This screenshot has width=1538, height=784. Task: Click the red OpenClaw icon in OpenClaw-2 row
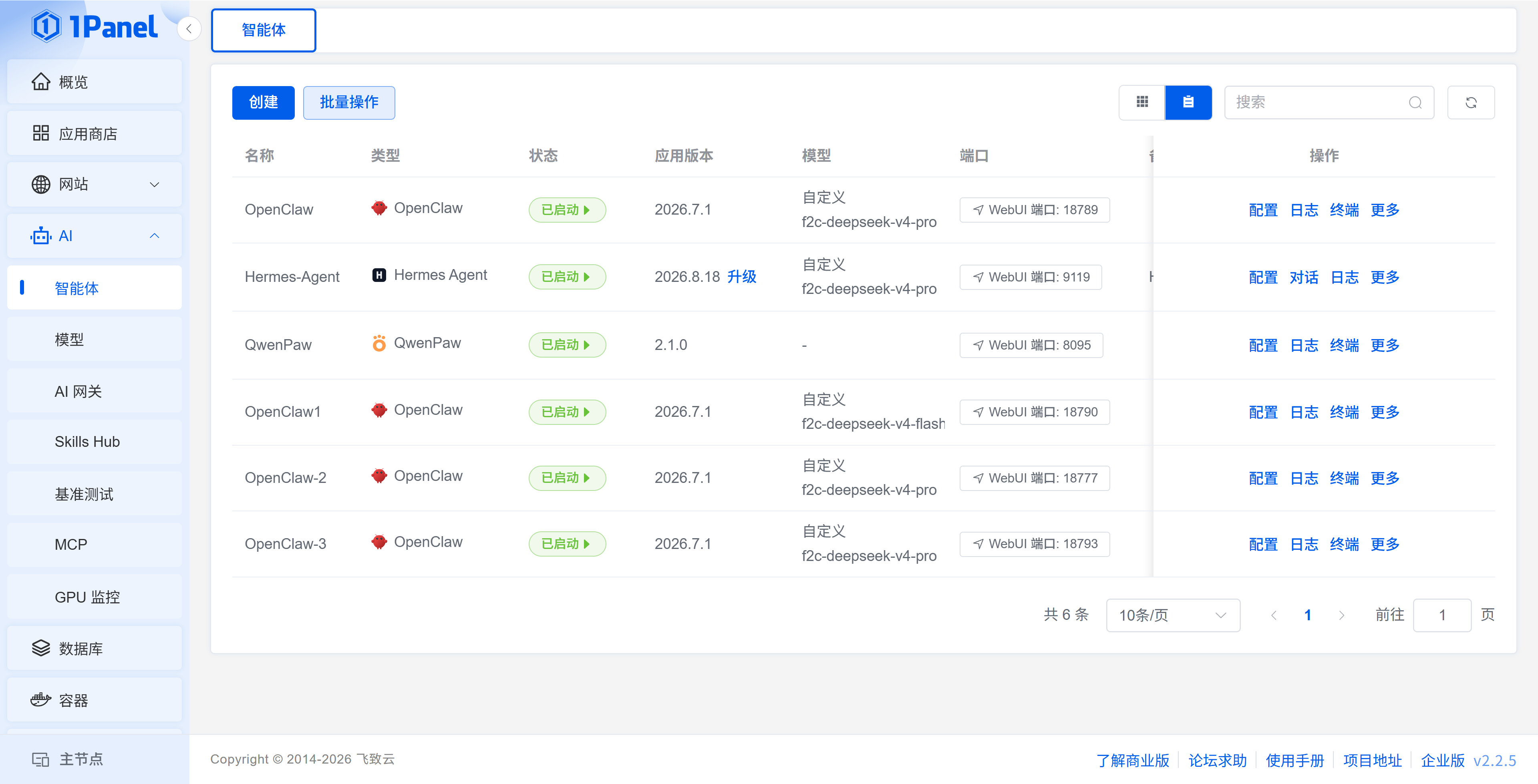[379, 476]
